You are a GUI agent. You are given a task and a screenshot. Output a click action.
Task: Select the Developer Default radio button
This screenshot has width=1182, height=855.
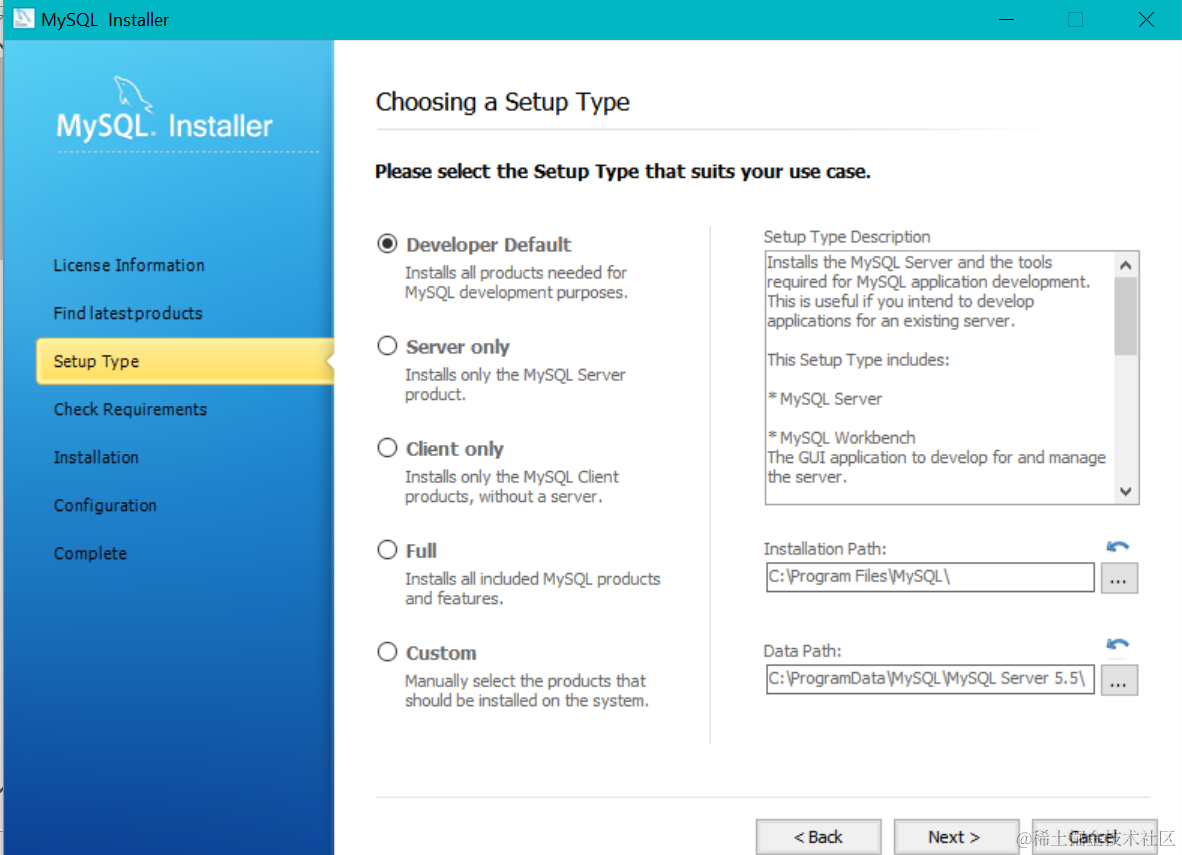coord(387,244)
